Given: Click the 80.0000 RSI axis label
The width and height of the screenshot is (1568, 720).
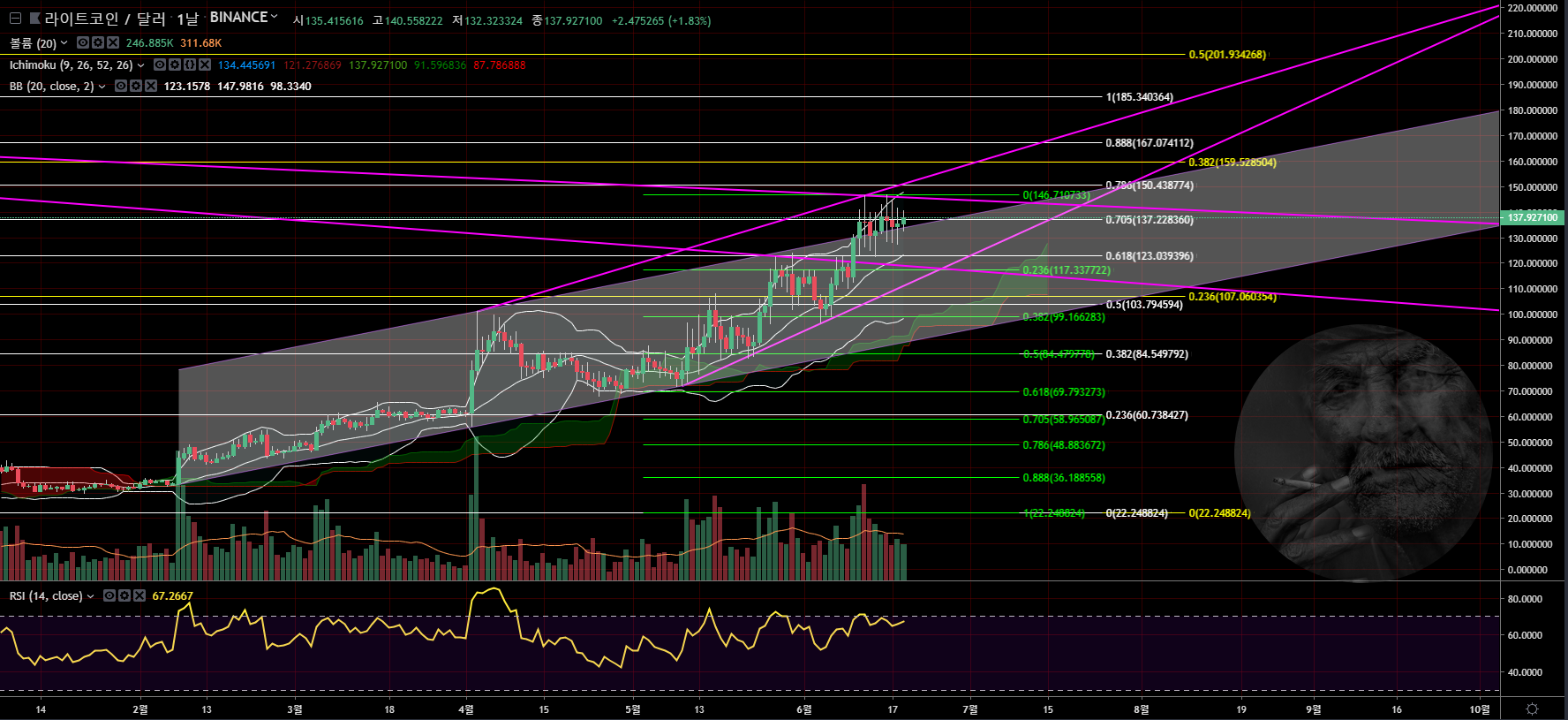Looking at the screenshot, I should [1526, 599].
